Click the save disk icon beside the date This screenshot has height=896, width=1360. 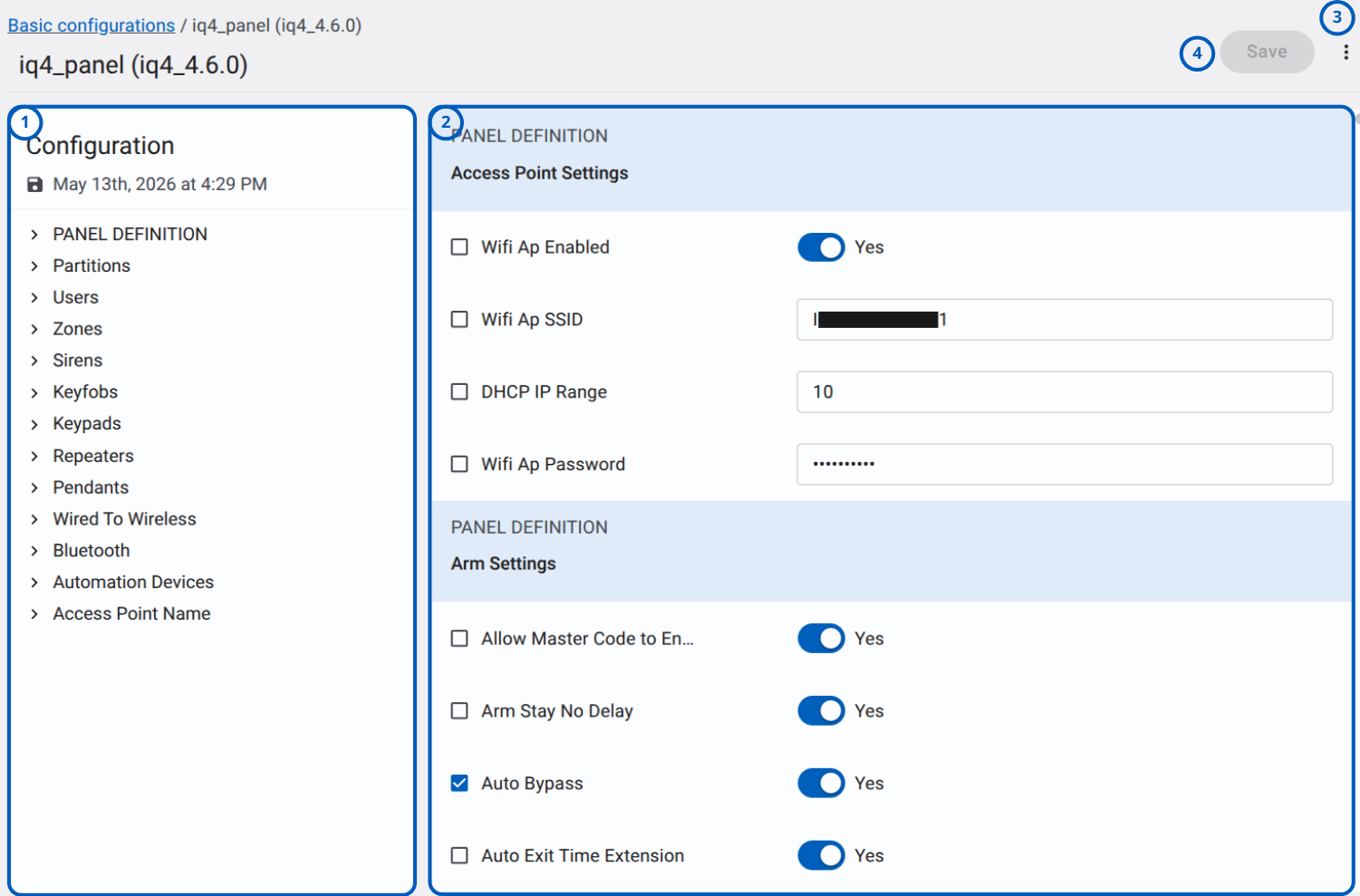34,184
